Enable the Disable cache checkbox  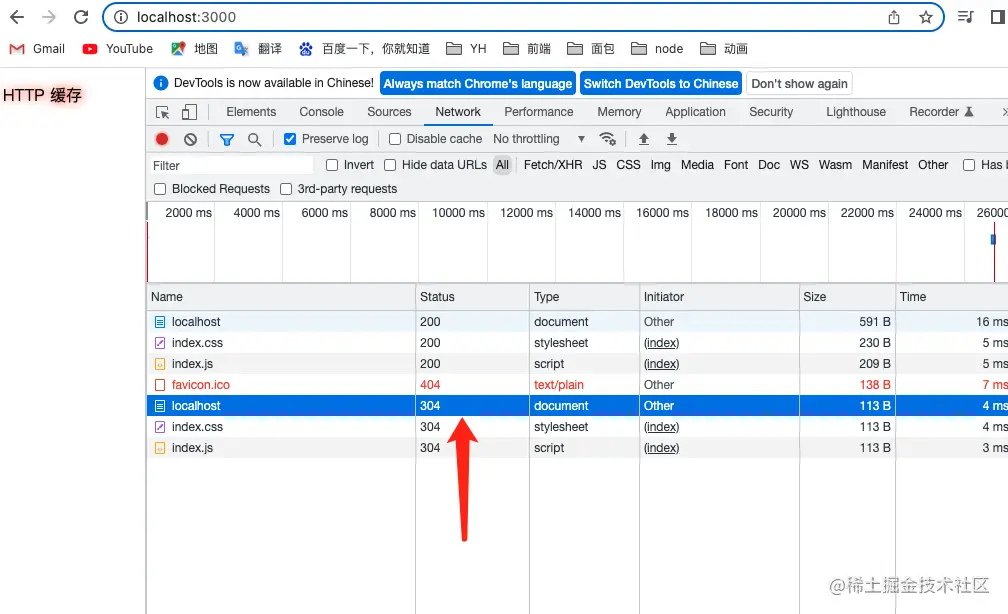pos(395,139)
